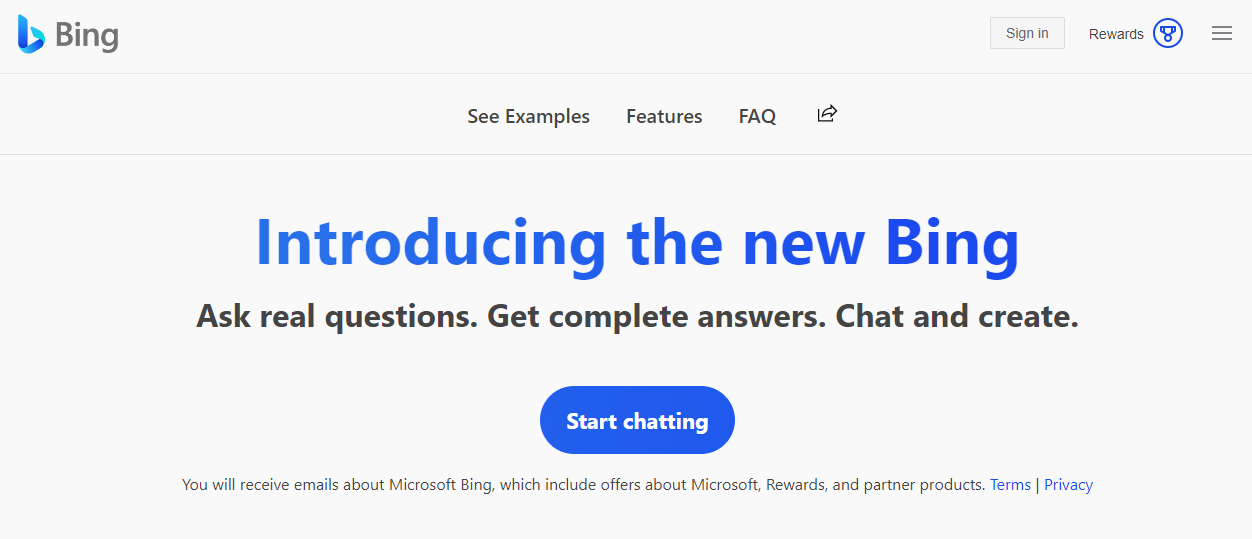Click the large blue 'Bing' headline word
The image size is (1252, 539).
(953, 243)
